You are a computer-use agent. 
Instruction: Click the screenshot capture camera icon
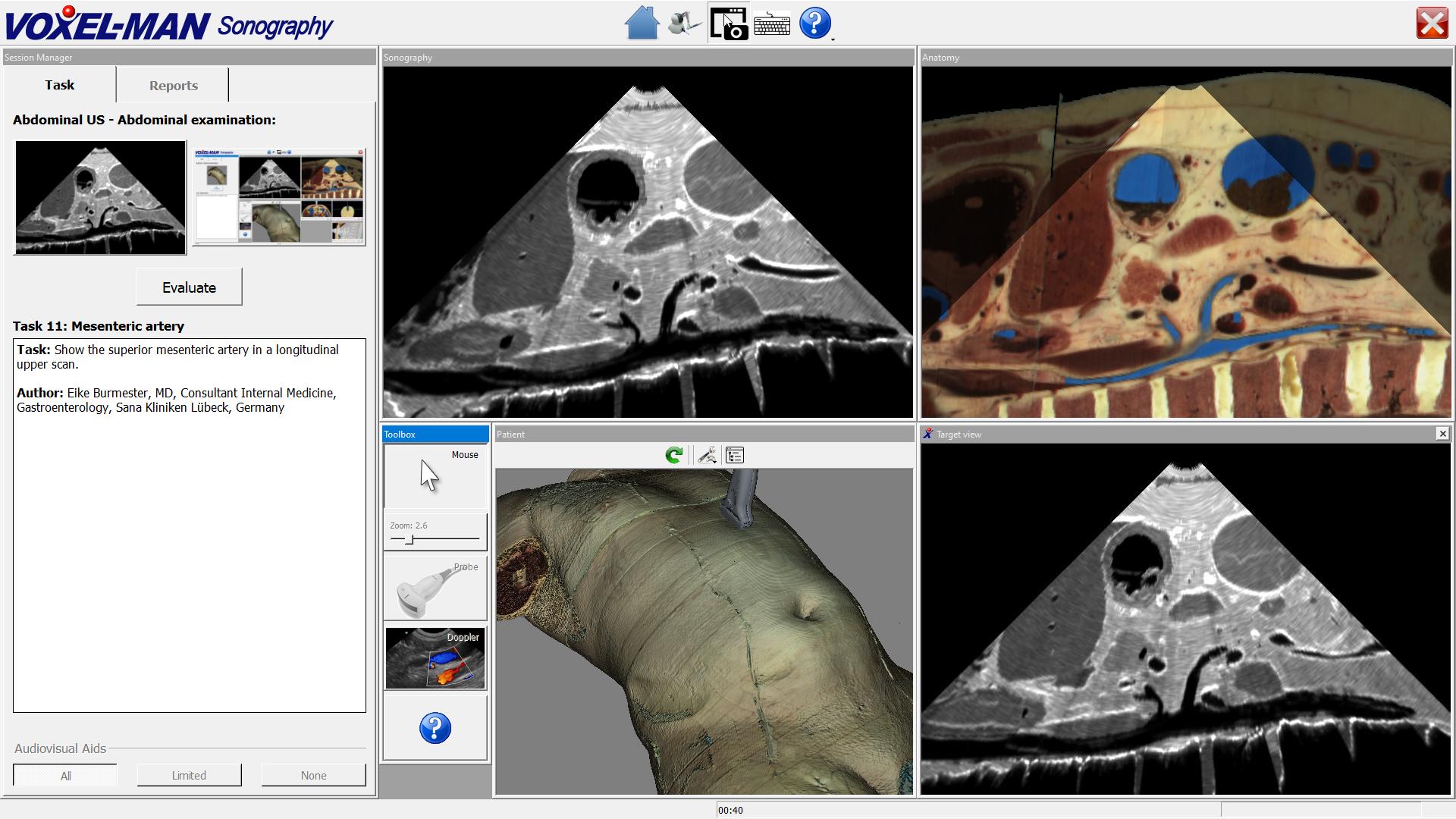click(729, 23)
